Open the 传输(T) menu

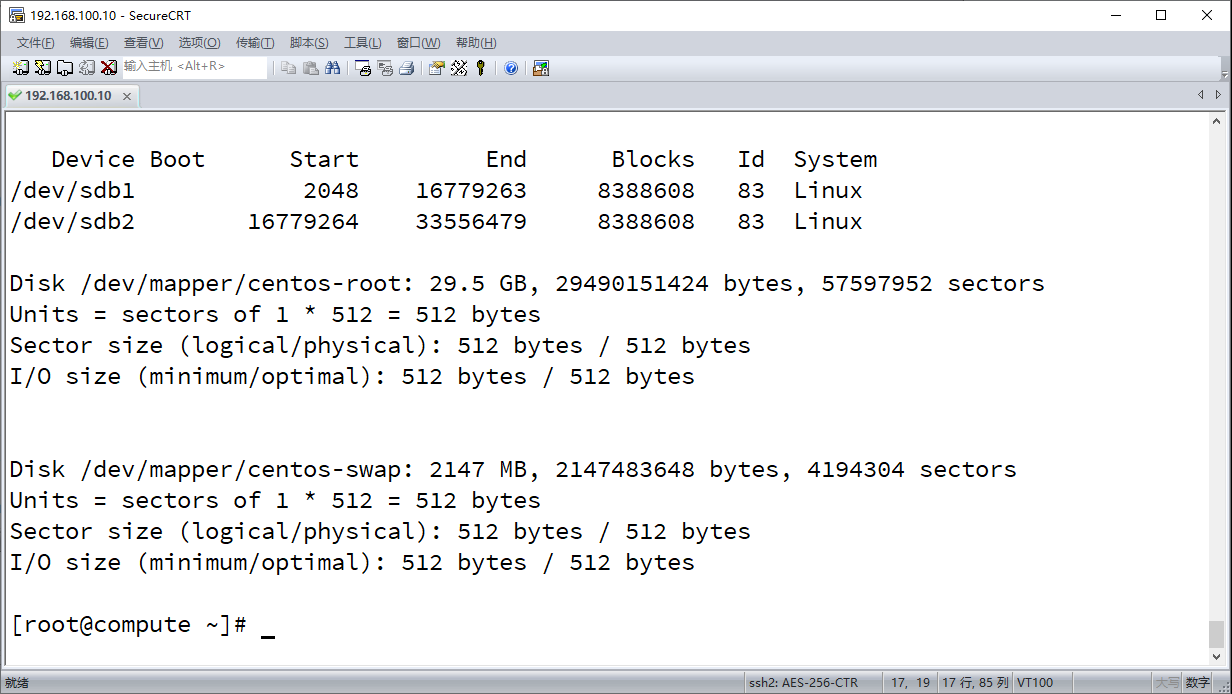point(255,43)
